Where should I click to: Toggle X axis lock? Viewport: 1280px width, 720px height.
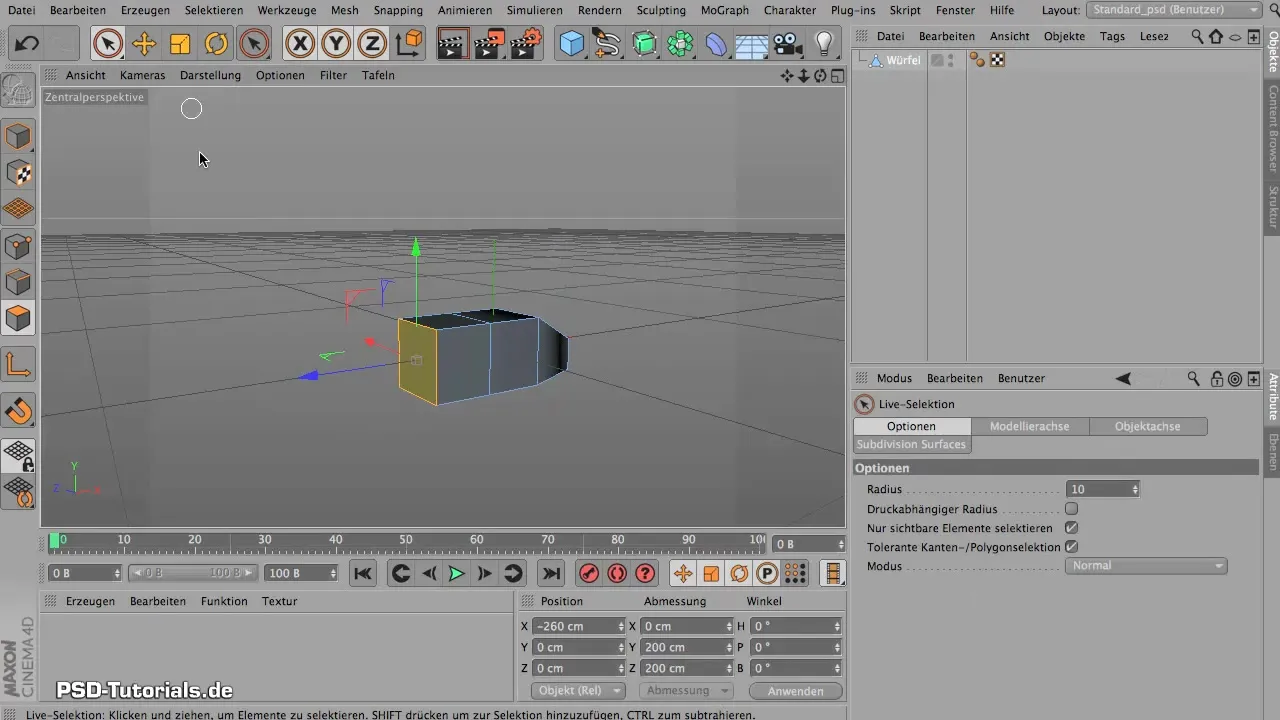pos(300,44)
